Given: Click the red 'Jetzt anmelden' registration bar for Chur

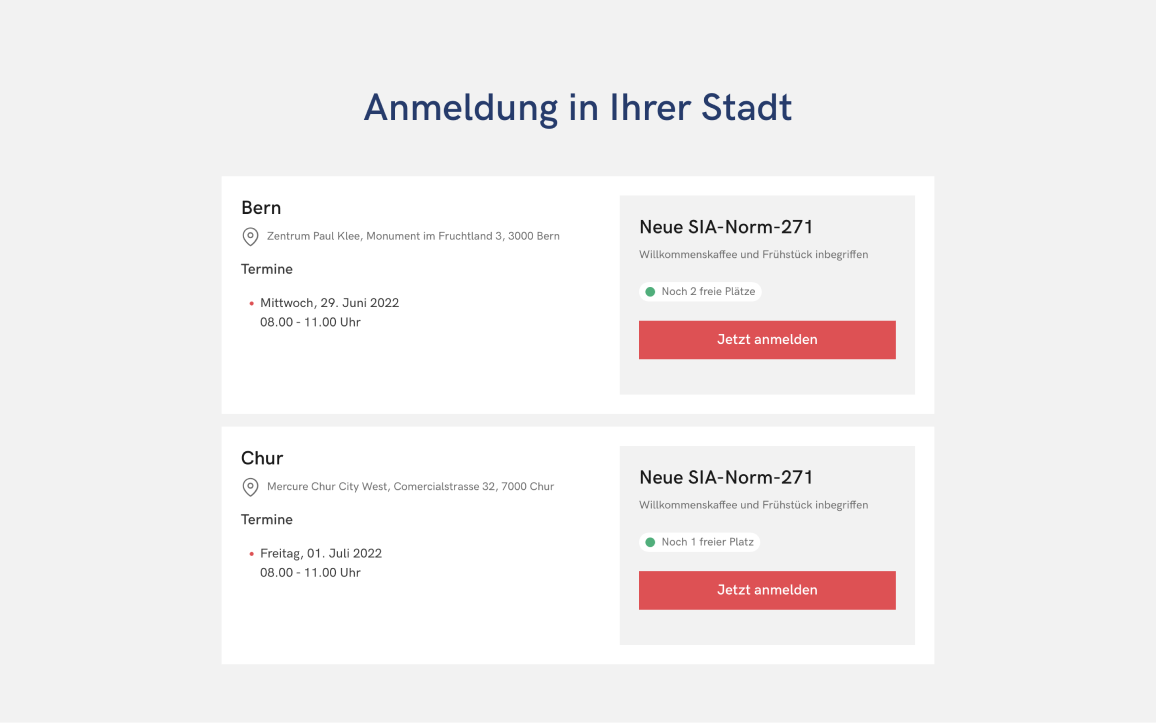Looking at the screenshot, I should coord(767,590).
